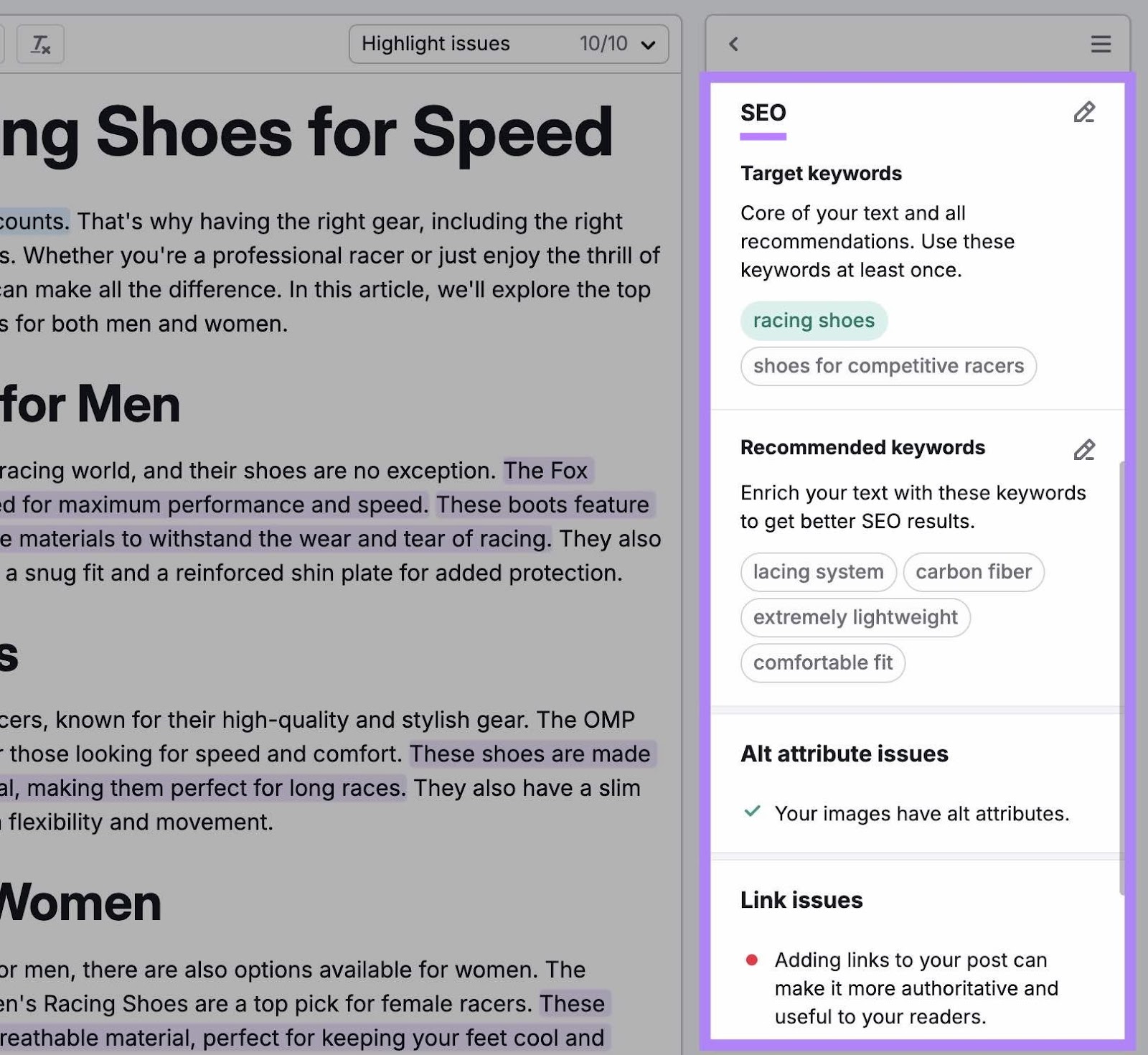Click the back chevron in side panel
This screenshot has width=1148, height=1055.
(733, 44)
